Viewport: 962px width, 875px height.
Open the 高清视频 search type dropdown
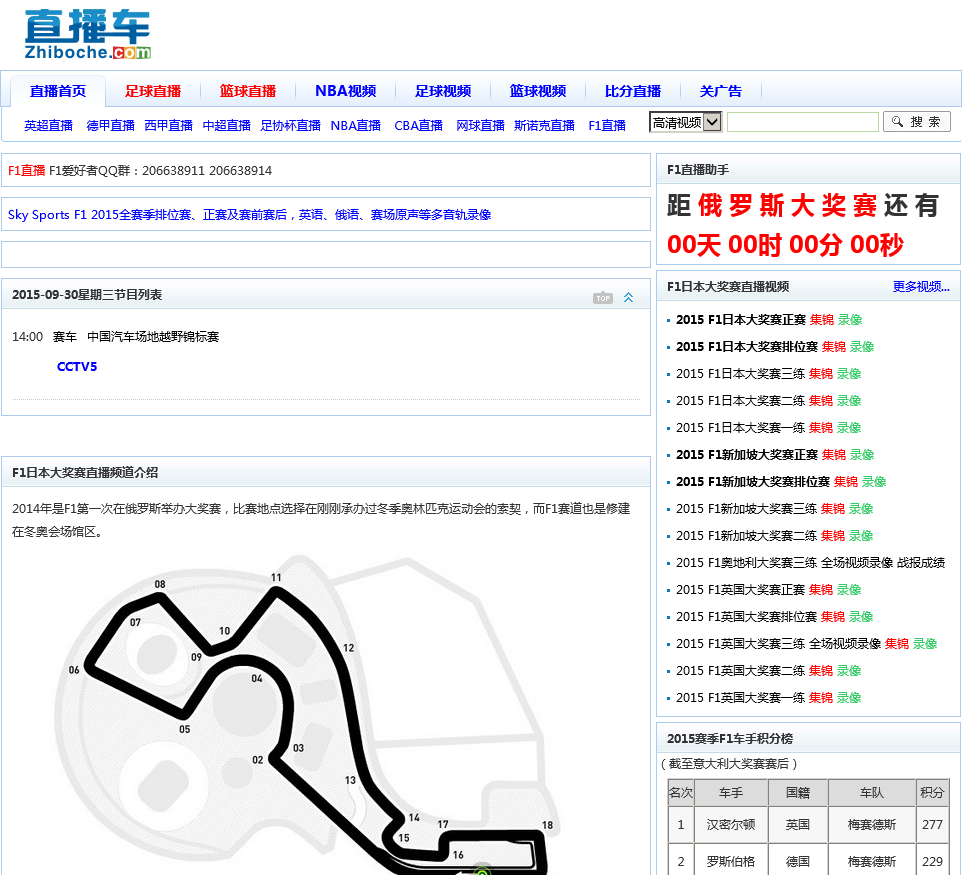click(685, 122)
